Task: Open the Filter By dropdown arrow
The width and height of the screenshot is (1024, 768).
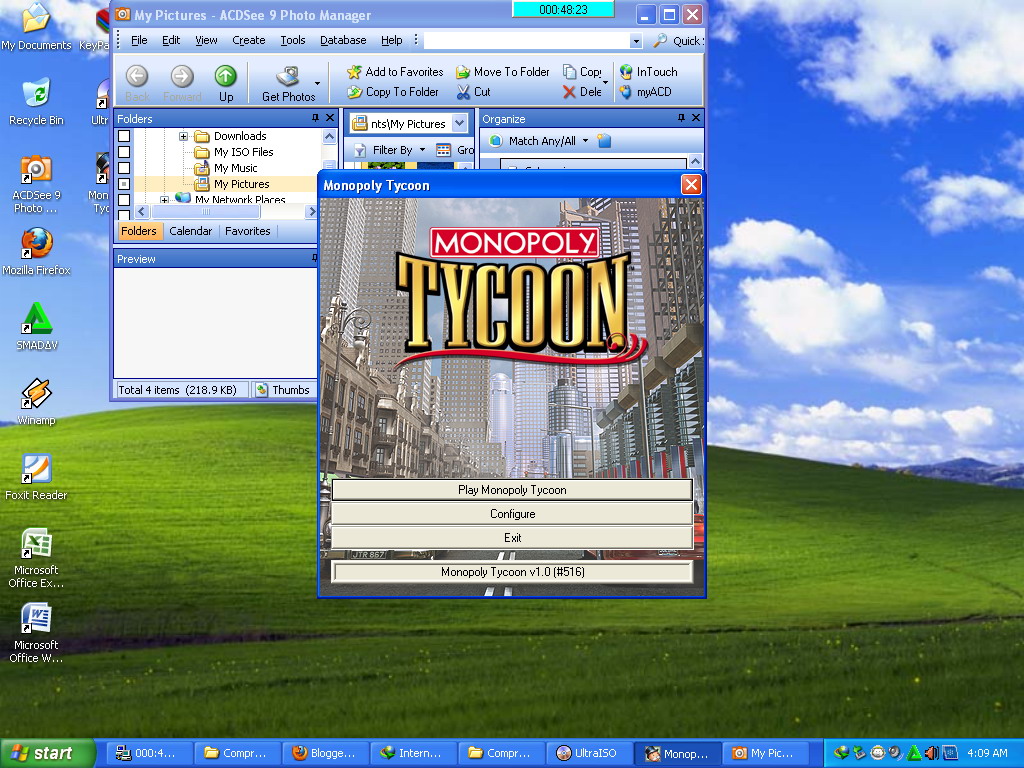Action: tap(423, 150)
